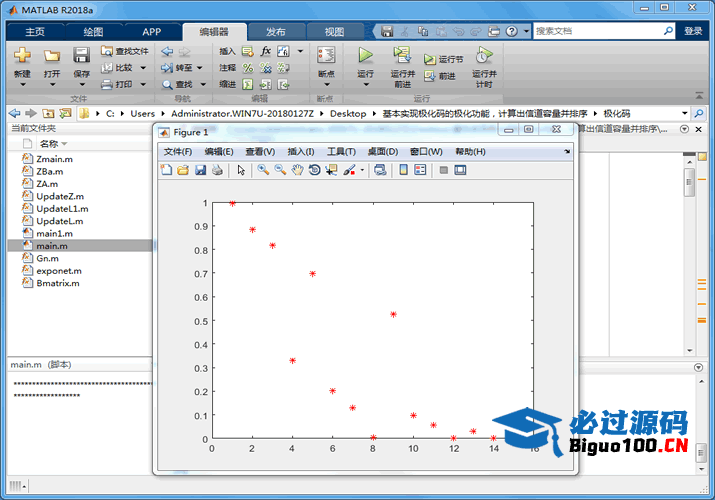Click Hide Plot Tools icon
The width and height of the screenshot is (715, 500).
point(443,170)
